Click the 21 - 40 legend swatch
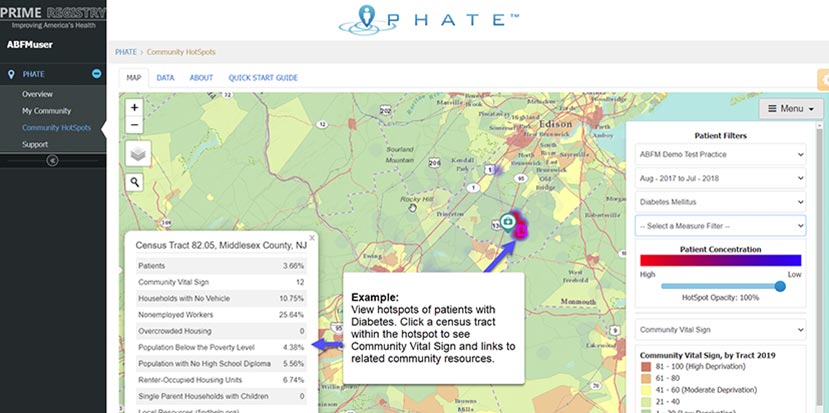 (x=647, y=402)
